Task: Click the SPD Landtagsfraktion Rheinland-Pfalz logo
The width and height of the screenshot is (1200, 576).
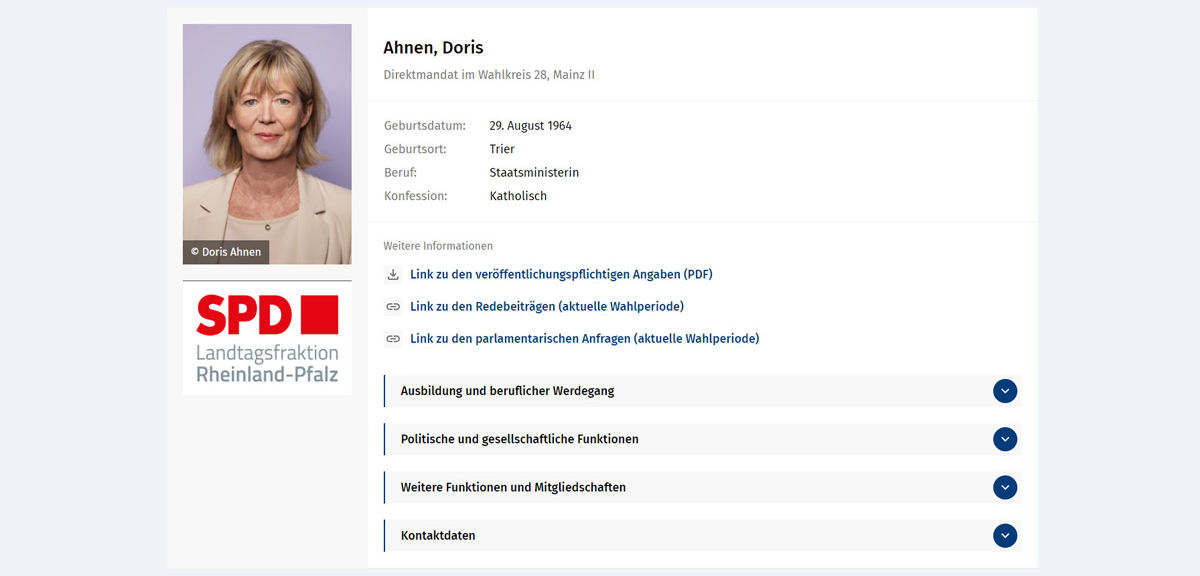Action: tap(267, 339)
